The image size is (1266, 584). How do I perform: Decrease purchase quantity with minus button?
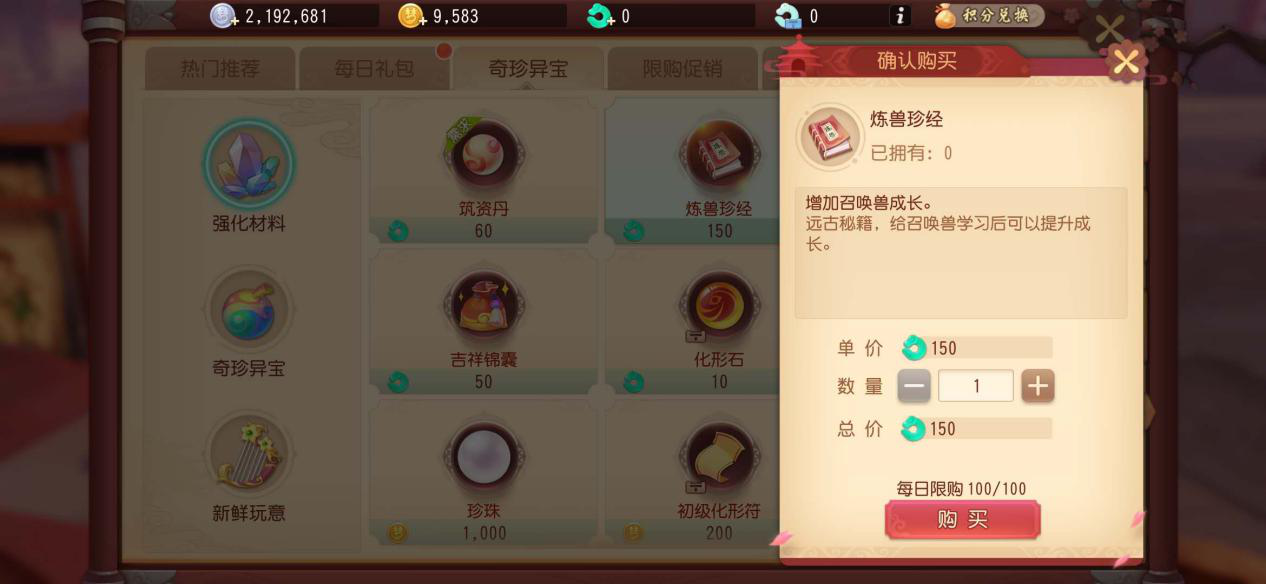[x=914, y=386]
